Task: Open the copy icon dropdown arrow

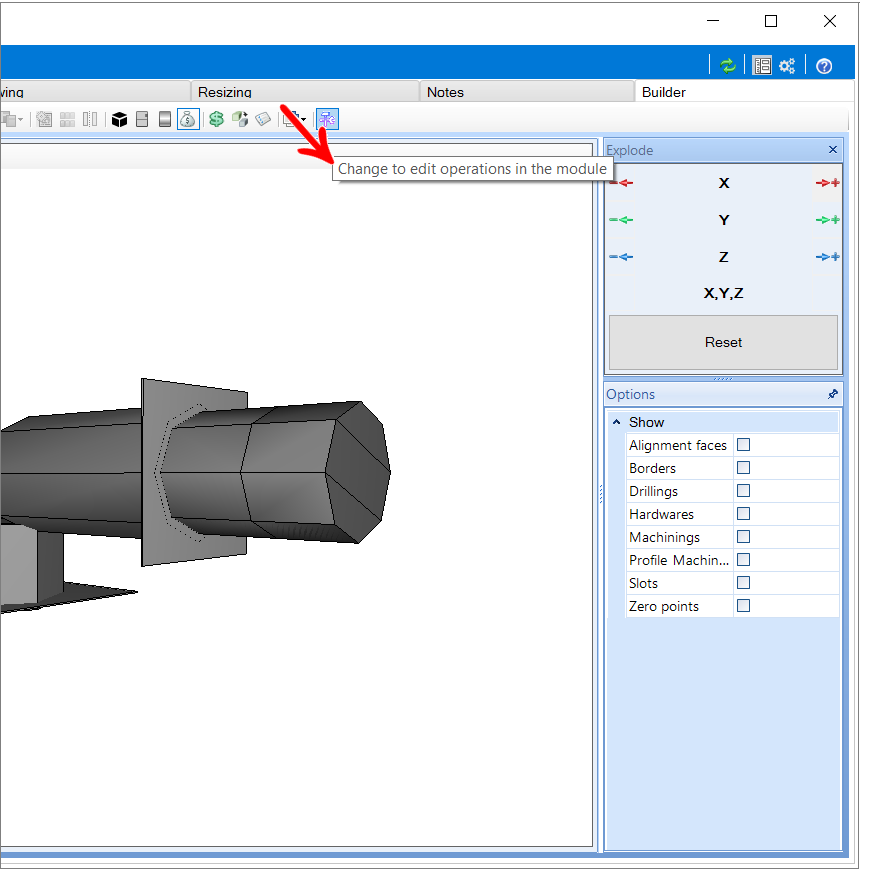Action: (x=304, y=119)
